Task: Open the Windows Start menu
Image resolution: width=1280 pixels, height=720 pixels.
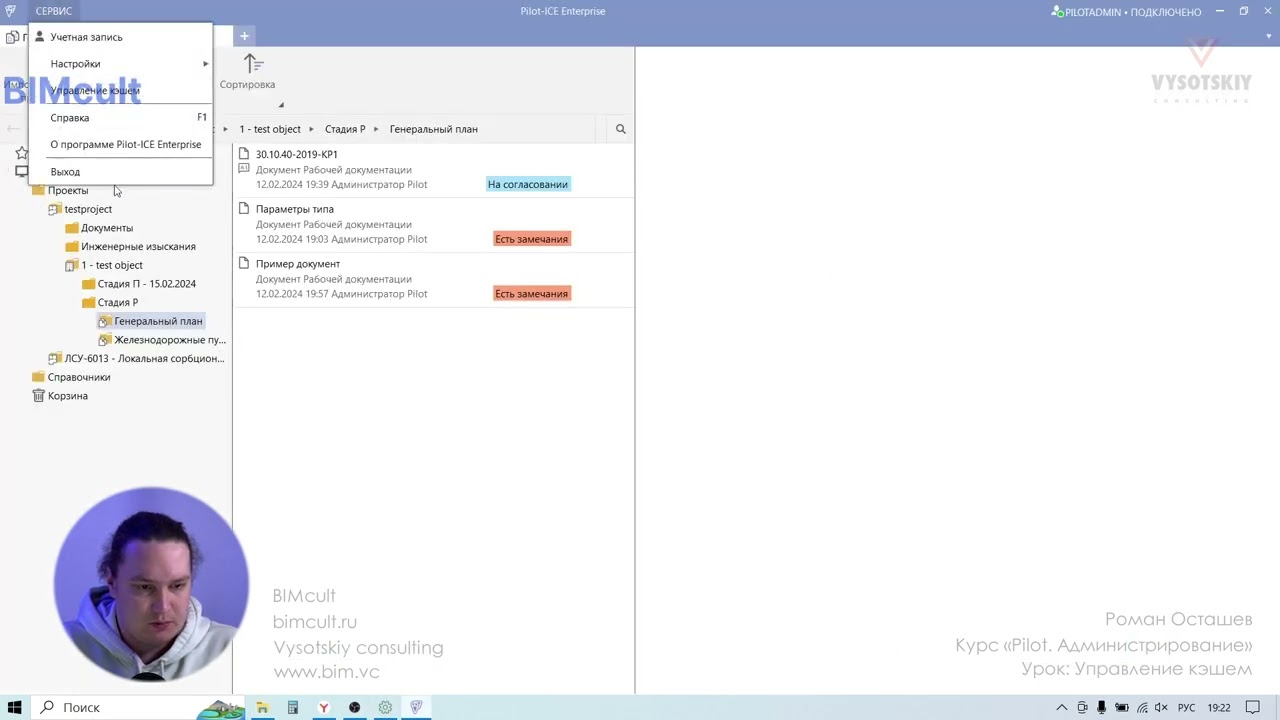Action: coord(14,708)
